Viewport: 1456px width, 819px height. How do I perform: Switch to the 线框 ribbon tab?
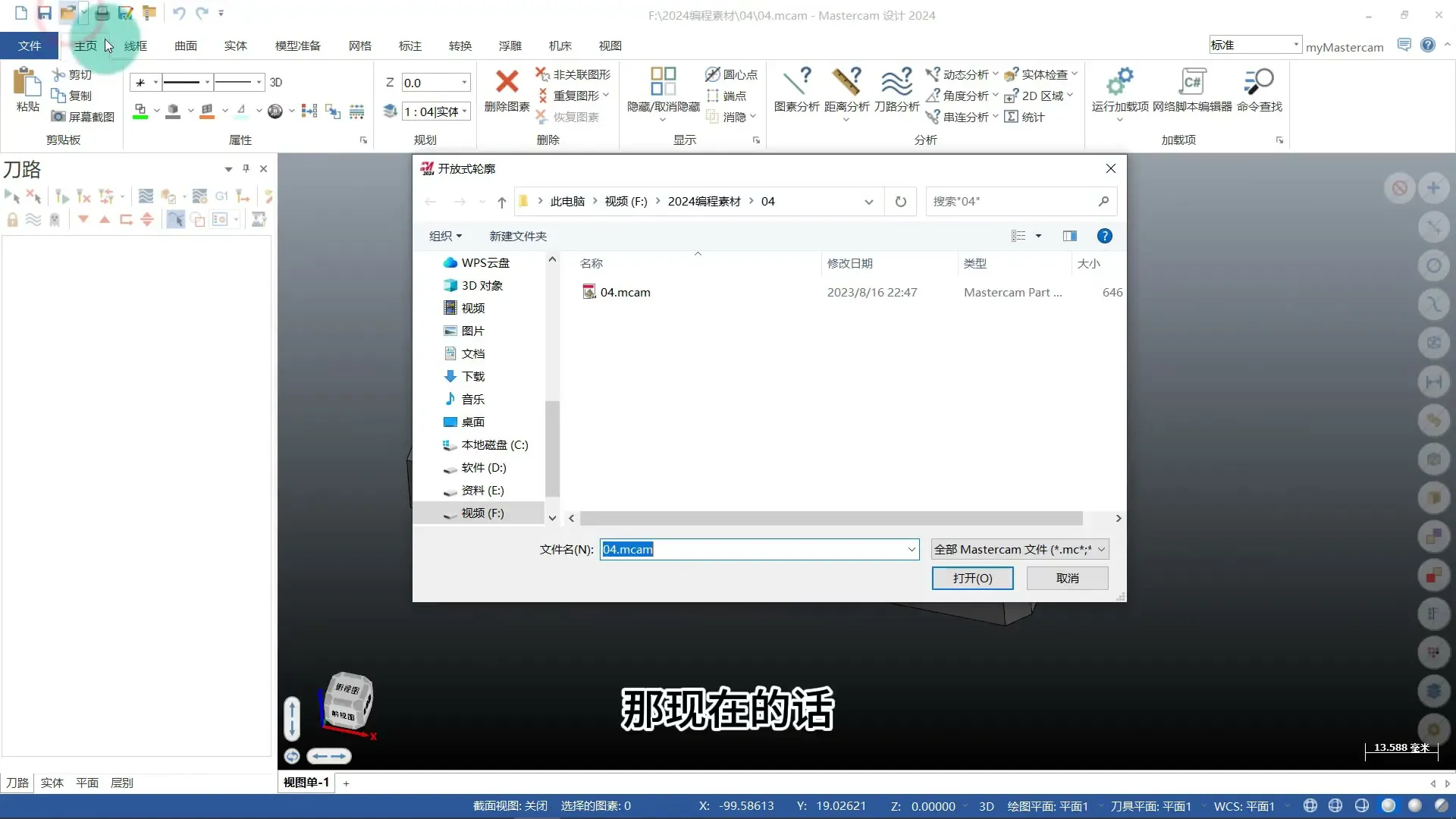135,45
